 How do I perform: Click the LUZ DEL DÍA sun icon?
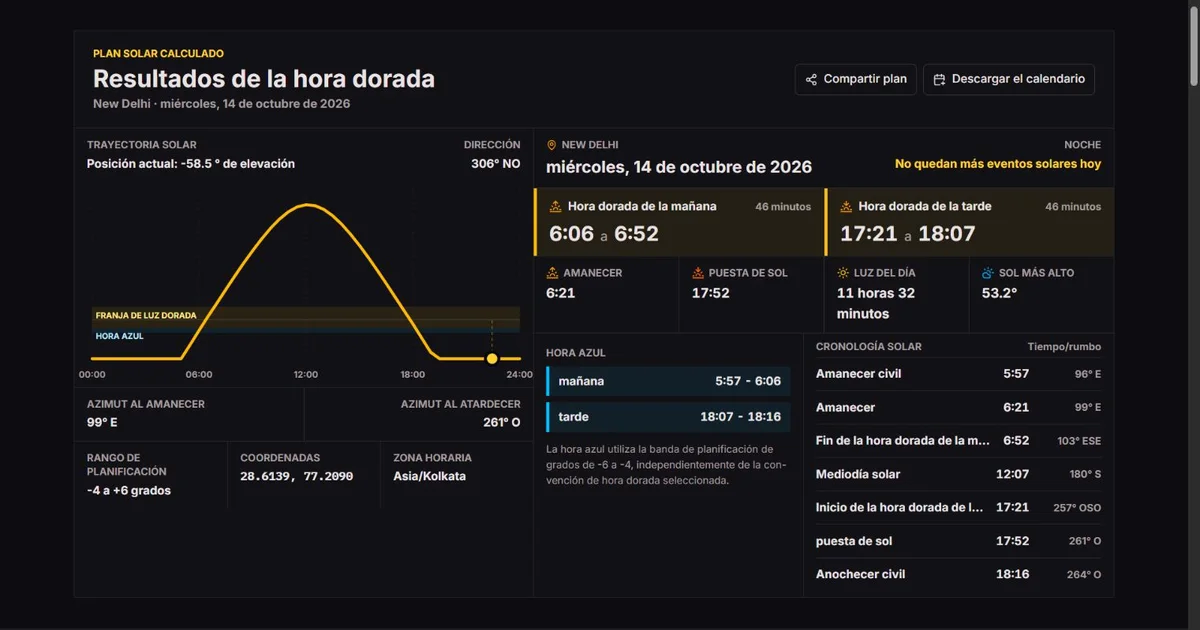[843, 273]
